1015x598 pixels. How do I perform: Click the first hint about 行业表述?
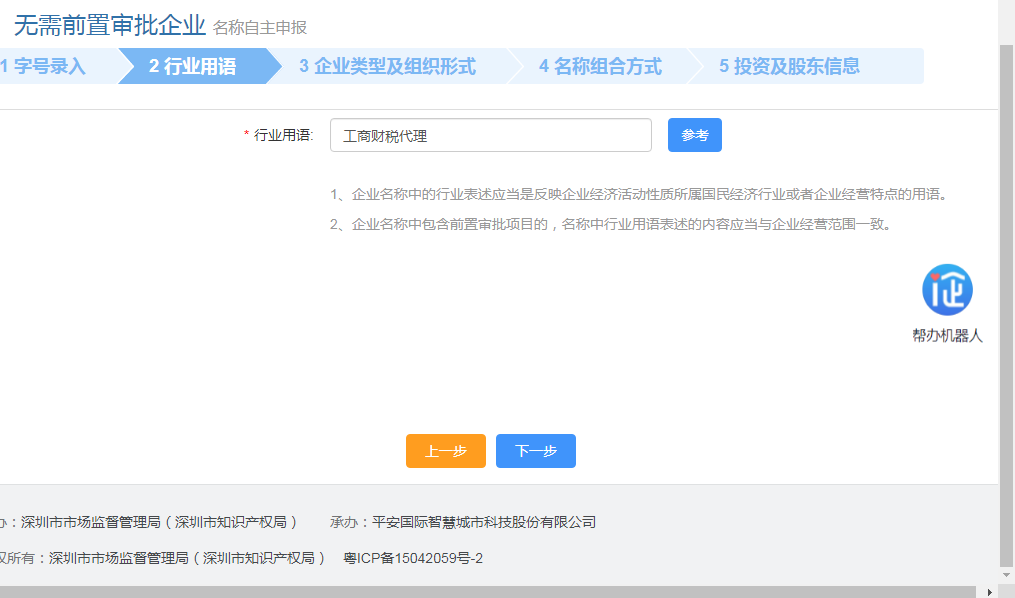click(638, 194)
